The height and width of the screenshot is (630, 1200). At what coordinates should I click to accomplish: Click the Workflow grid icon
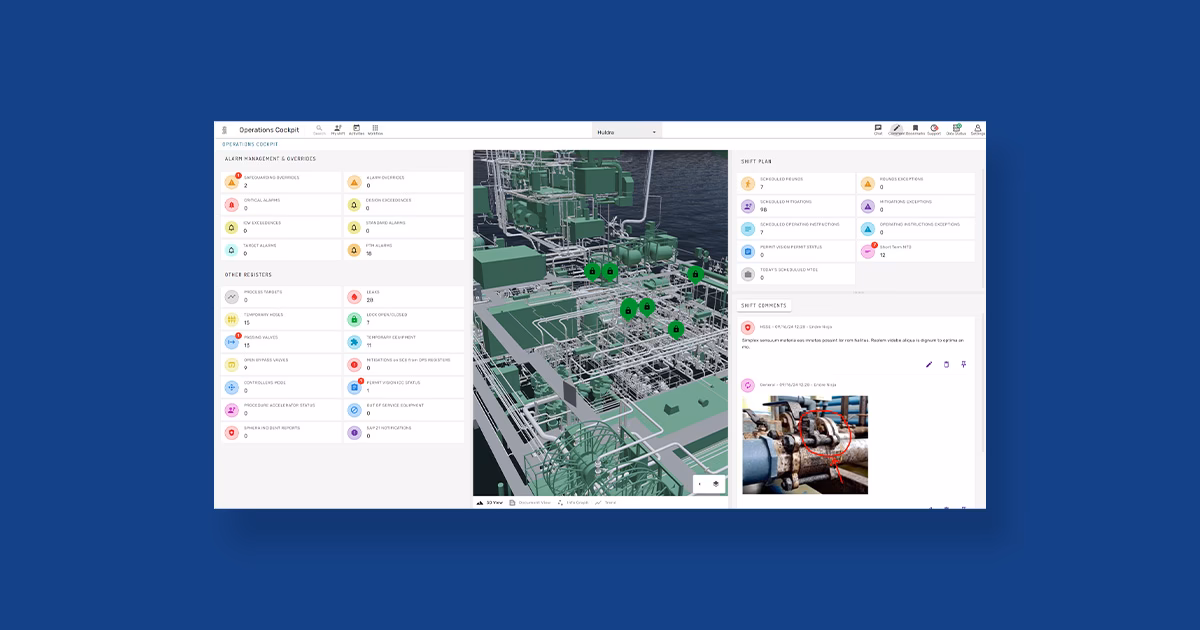click(x=375, y=128)
